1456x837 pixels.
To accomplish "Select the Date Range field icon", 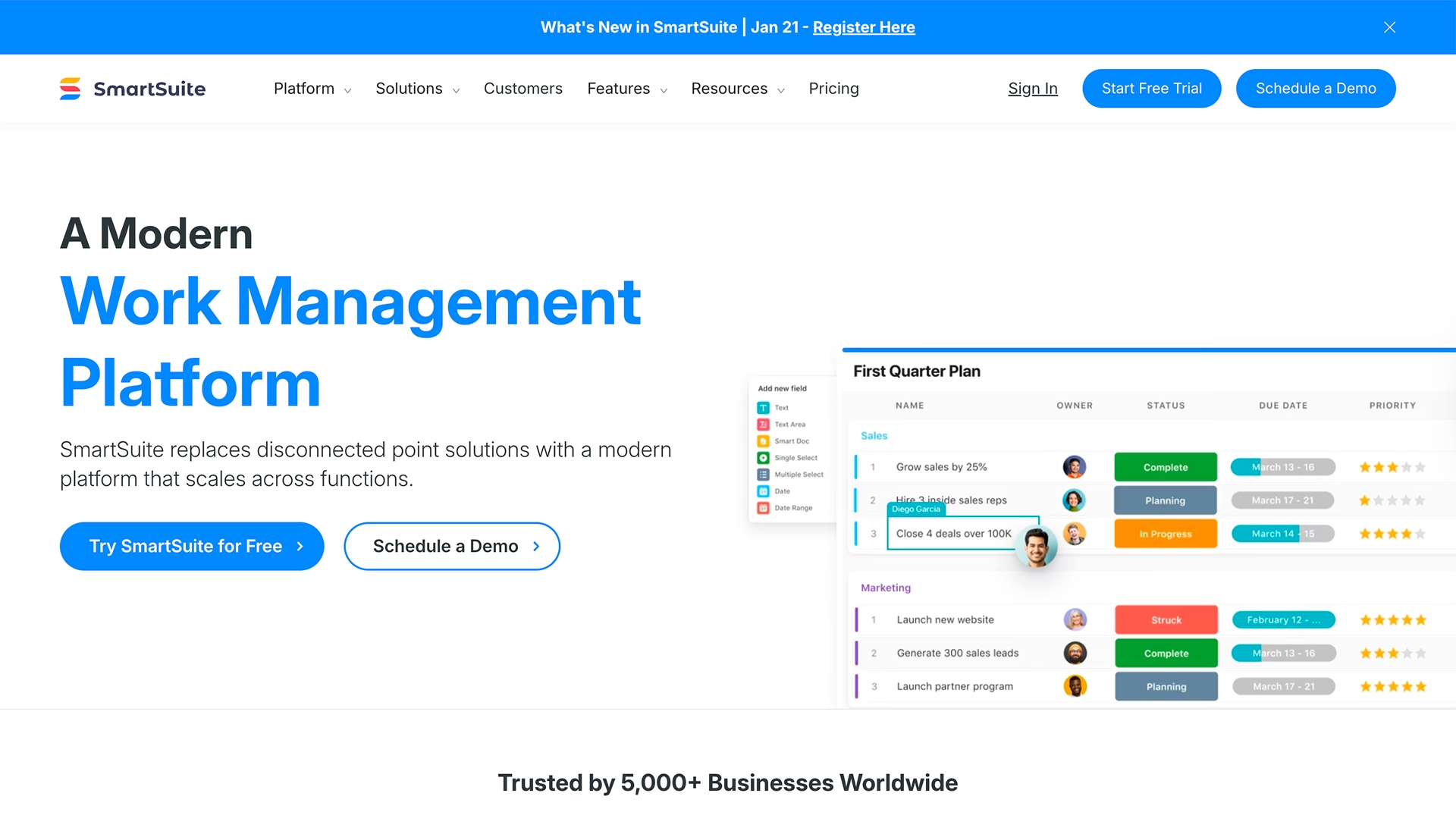I will tap(763, 508).
